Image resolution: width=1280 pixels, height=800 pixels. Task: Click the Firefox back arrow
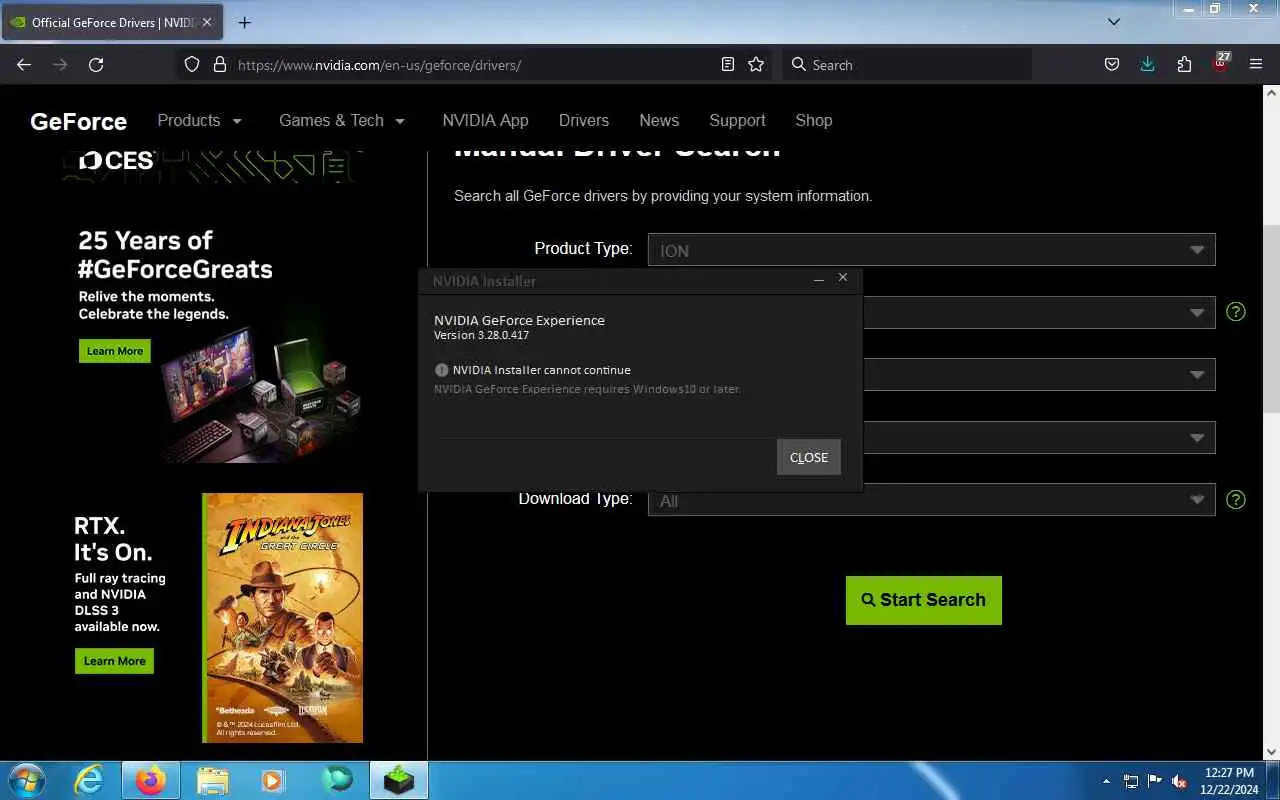click(24, 64)
